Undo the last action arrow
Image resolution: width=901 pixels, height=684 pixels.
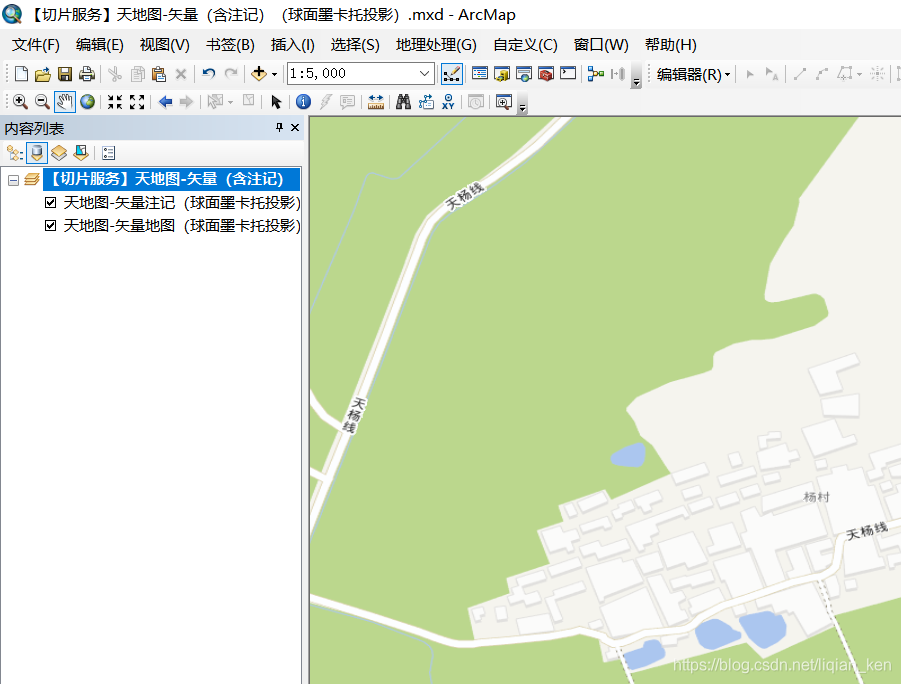(209, 74)
